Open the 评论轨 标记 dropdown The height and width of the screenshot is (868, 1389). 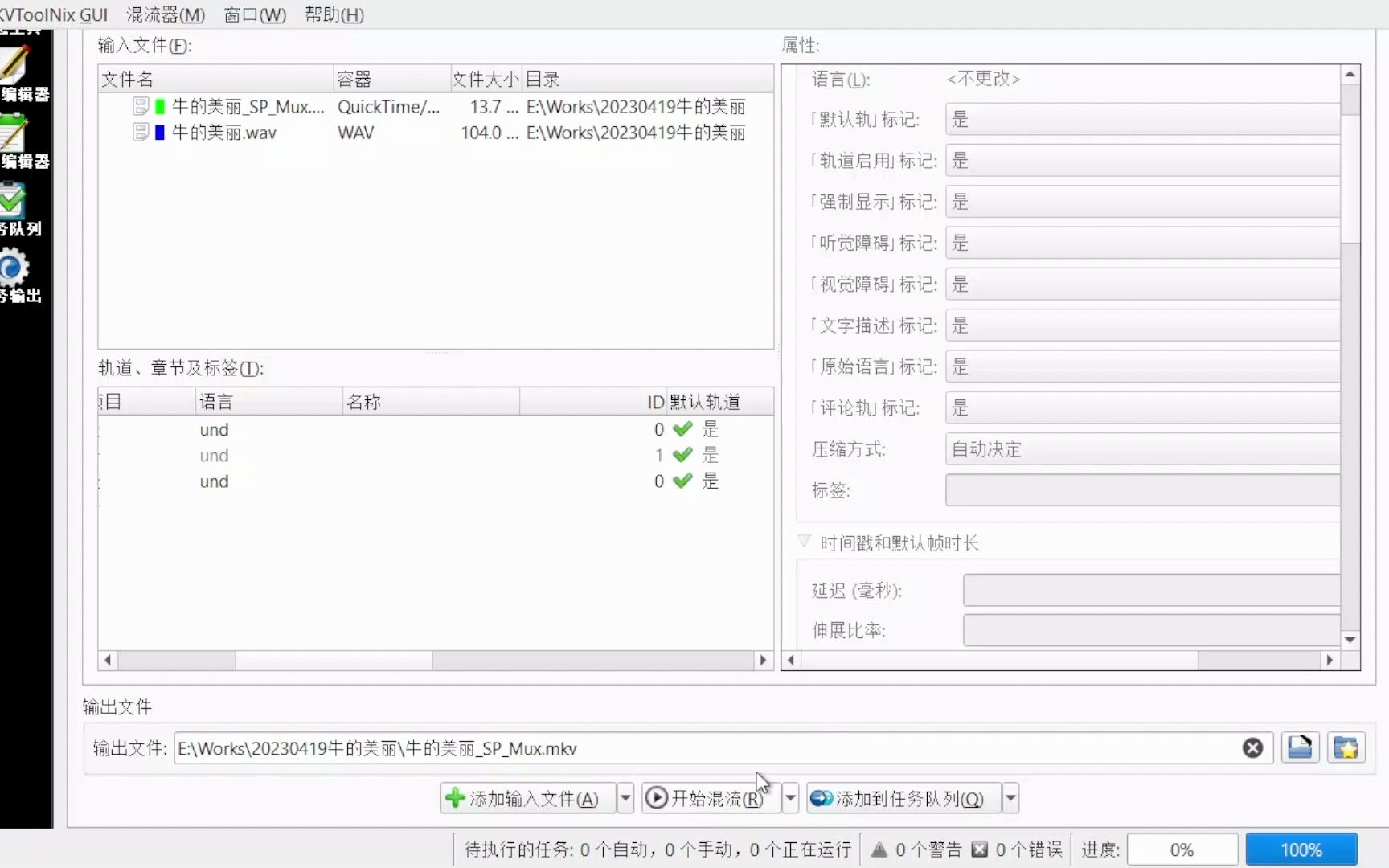tap(1142, 408)
